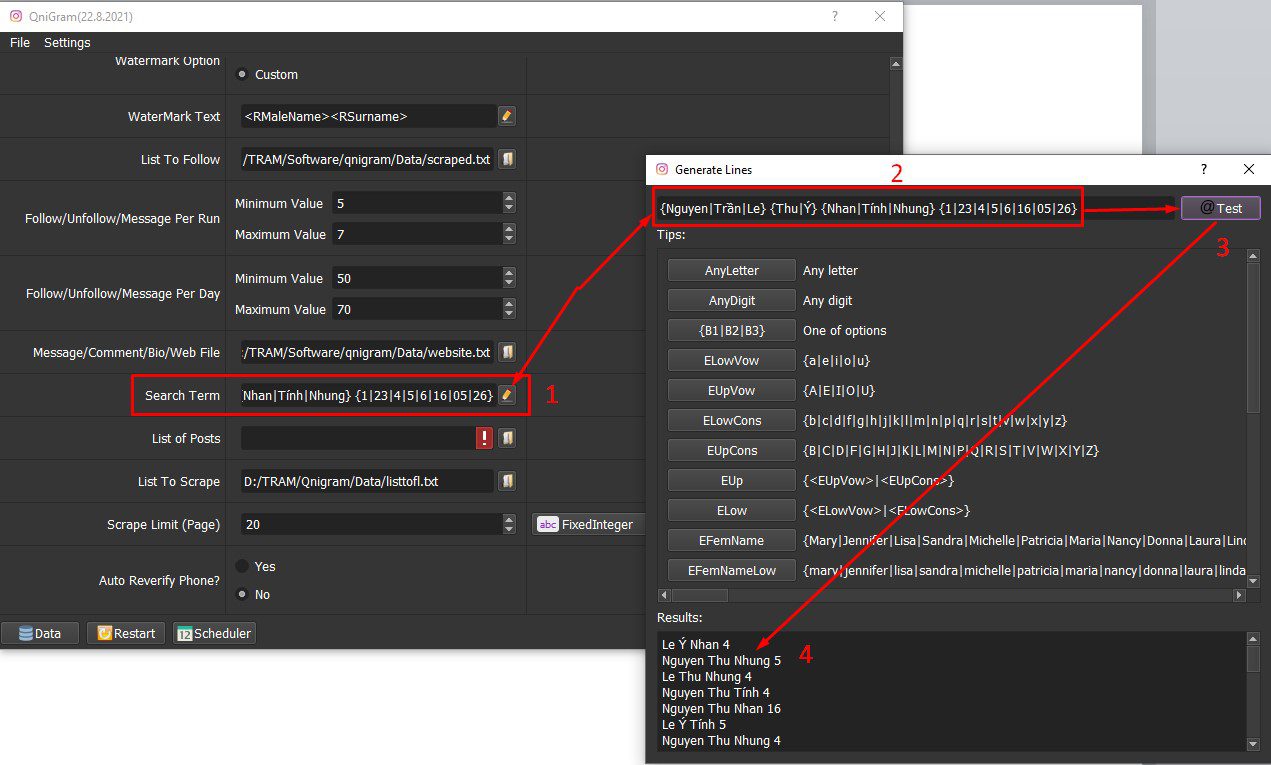
Task: Increase Per Run Minimum Value spinner
Action: (509, 198)
